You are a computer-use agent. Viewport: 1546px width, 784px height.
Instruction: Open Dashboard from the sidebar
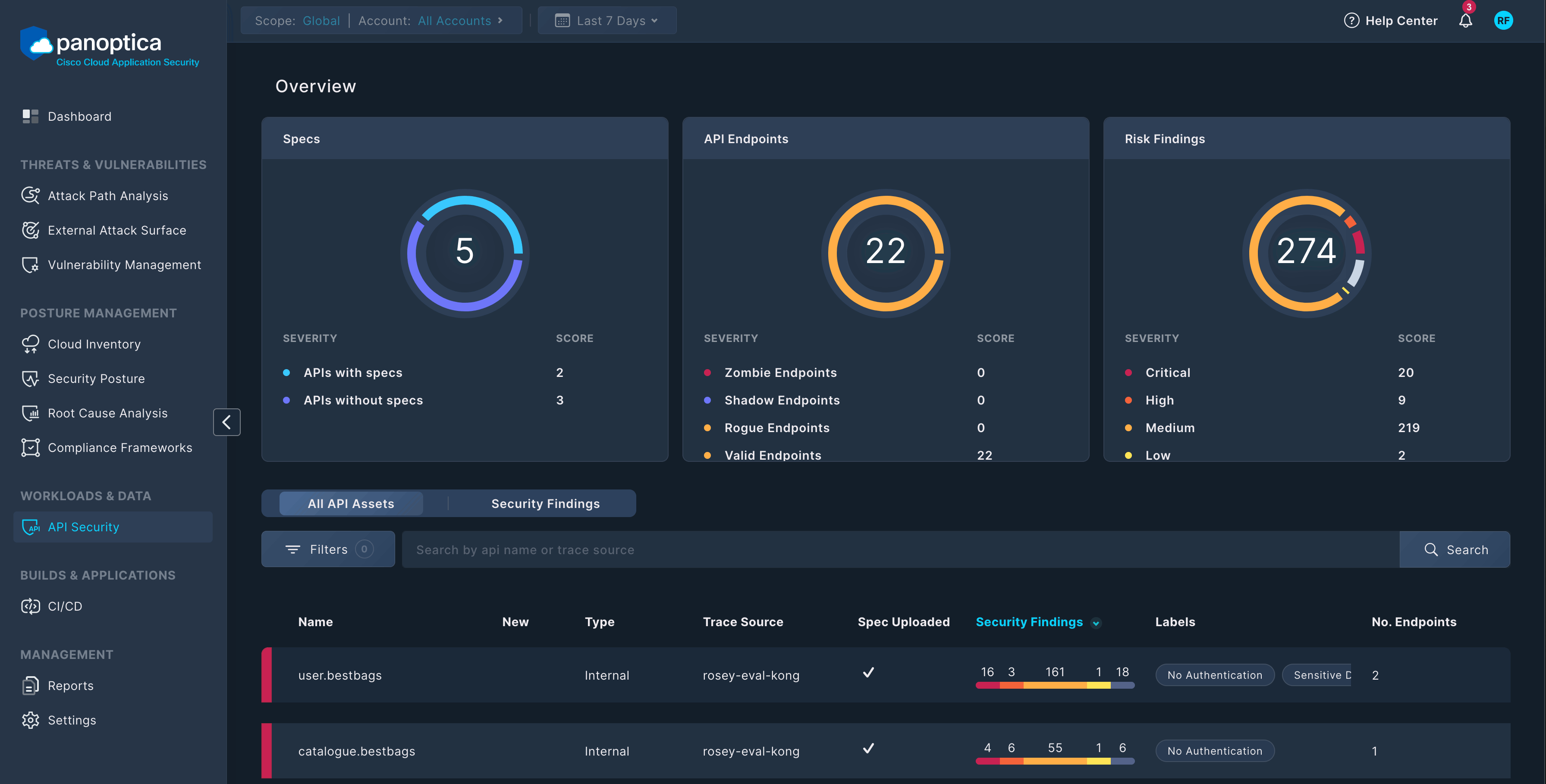pyautogui.click(x=79, y=116)
